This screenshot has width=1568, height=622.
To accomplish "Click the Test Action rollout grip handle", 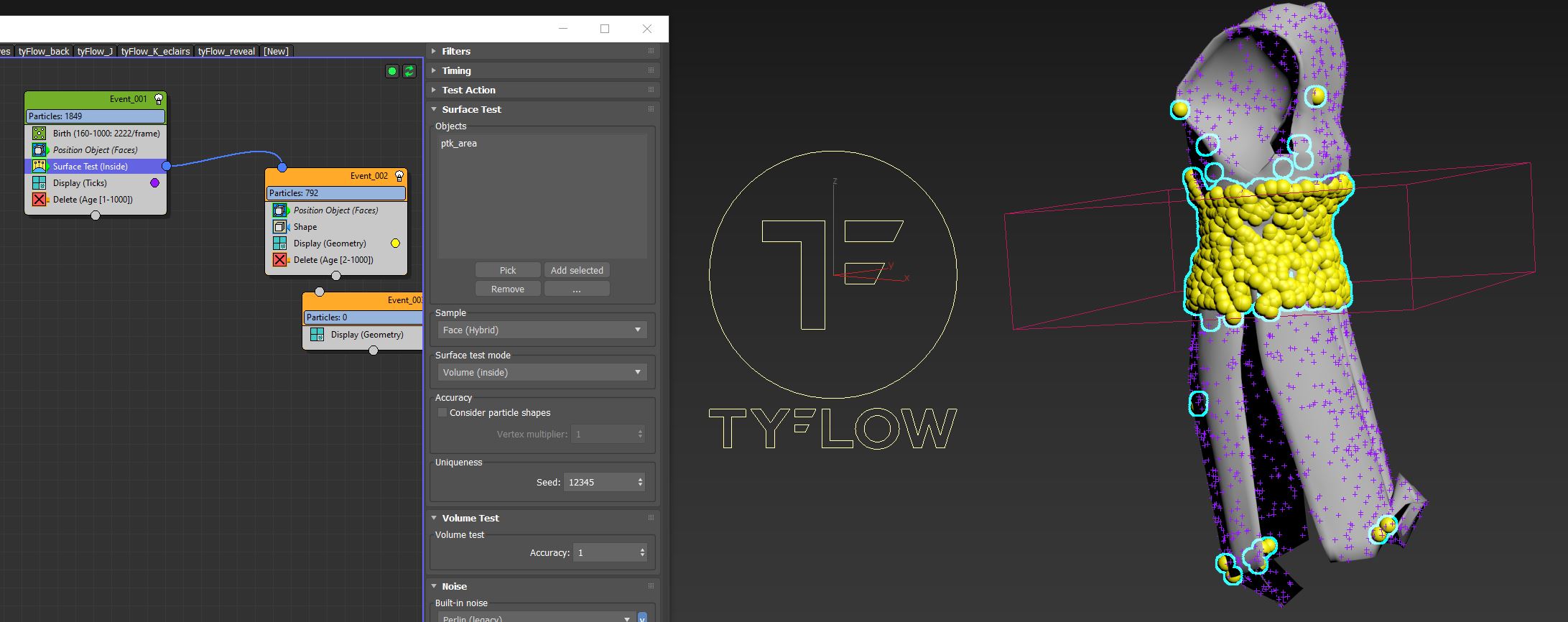I will click(651, 90).
